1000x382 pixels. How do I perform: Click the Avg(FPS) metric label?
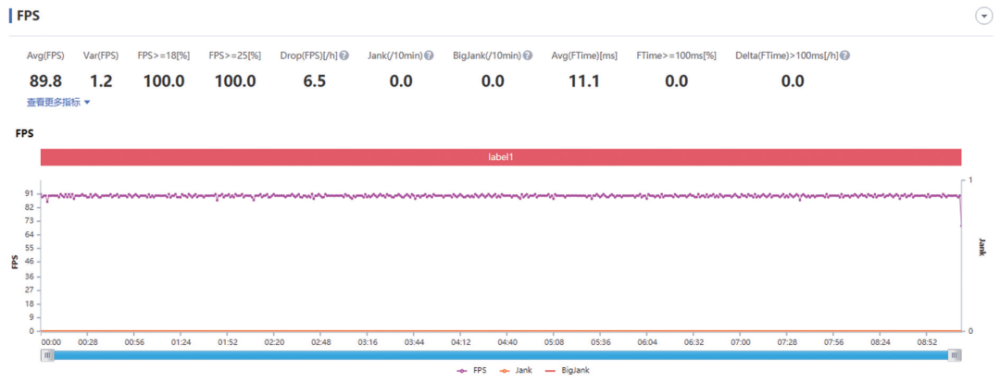45,55
